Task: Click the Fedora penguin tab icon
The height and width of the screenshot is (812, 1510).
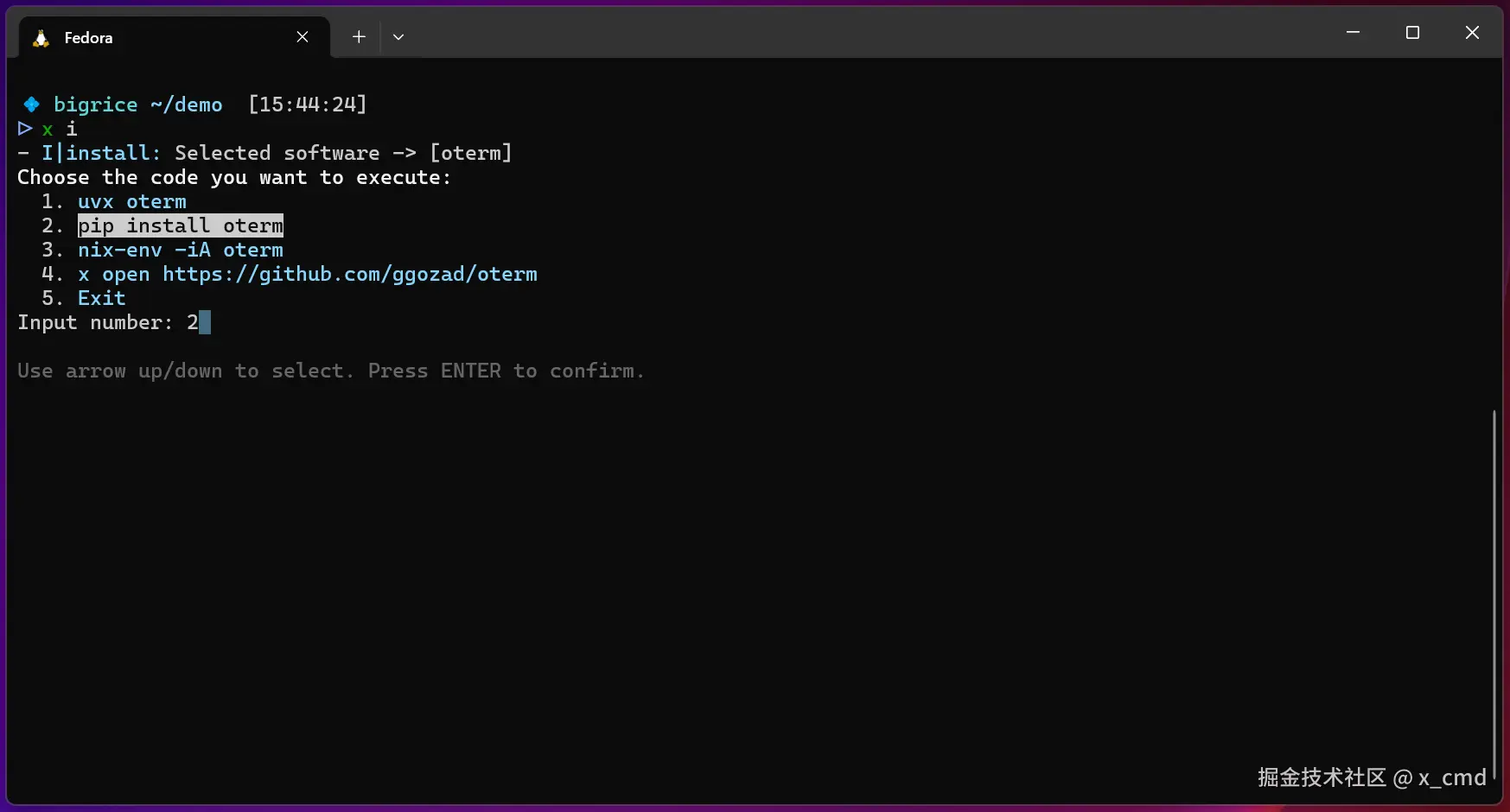Action: 41,38
